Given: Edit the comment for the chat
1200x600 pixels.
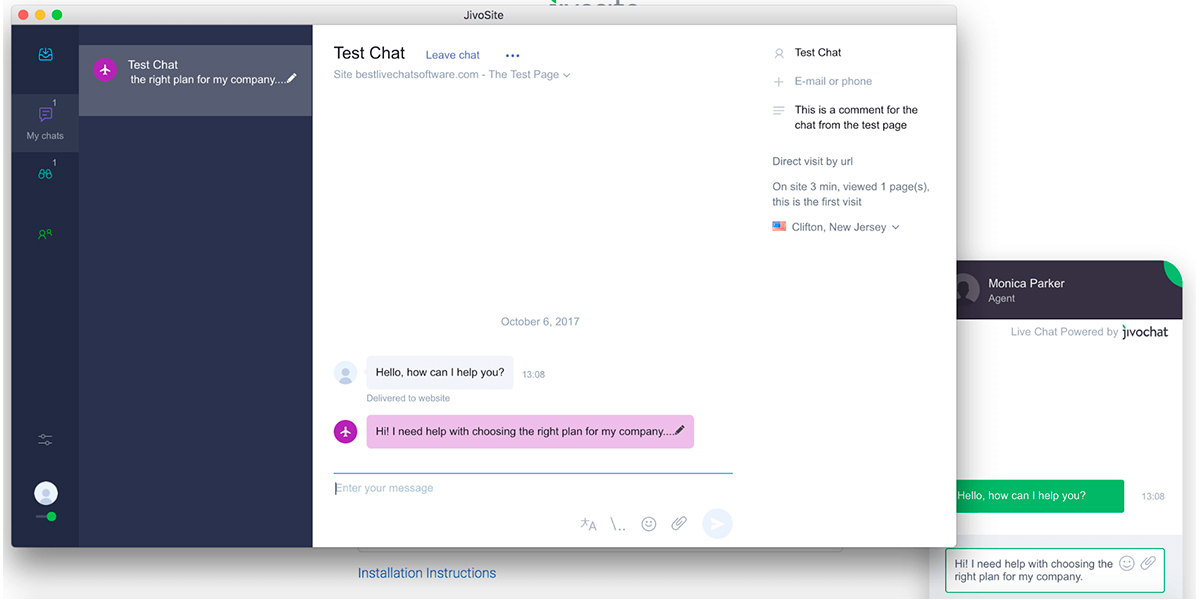Looking at the screenshot, I should 856,118.
